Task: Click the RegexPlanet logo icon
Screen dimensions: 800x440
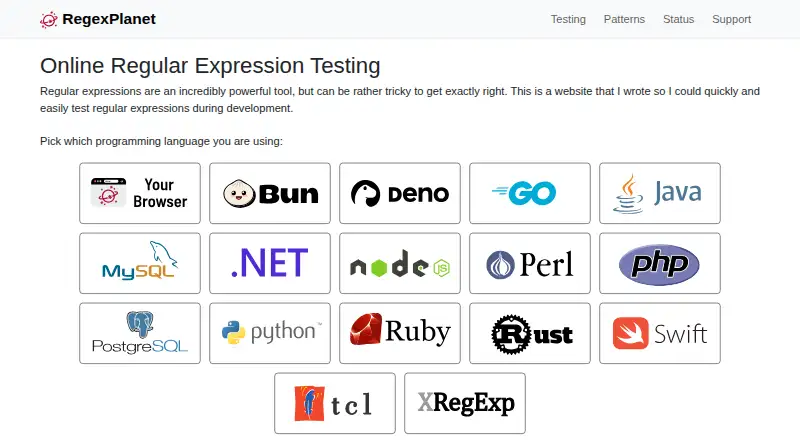Action: [48, 19]
